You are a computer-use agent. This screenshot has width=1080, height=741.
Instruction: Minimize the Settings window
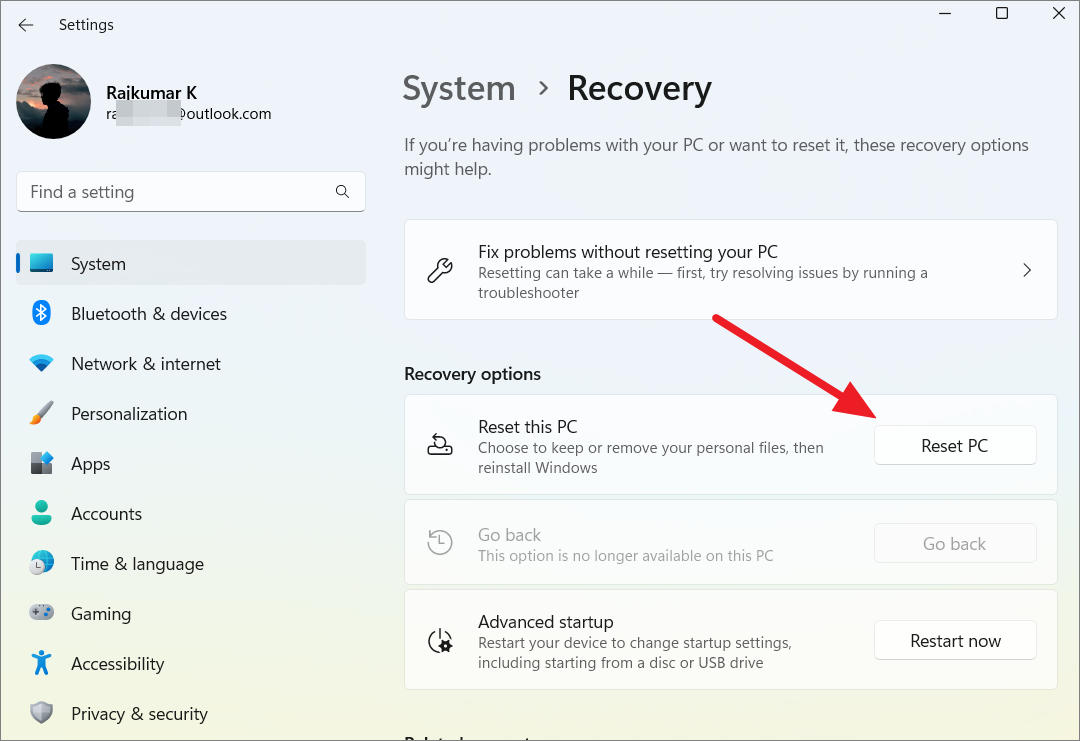[945, 13]
